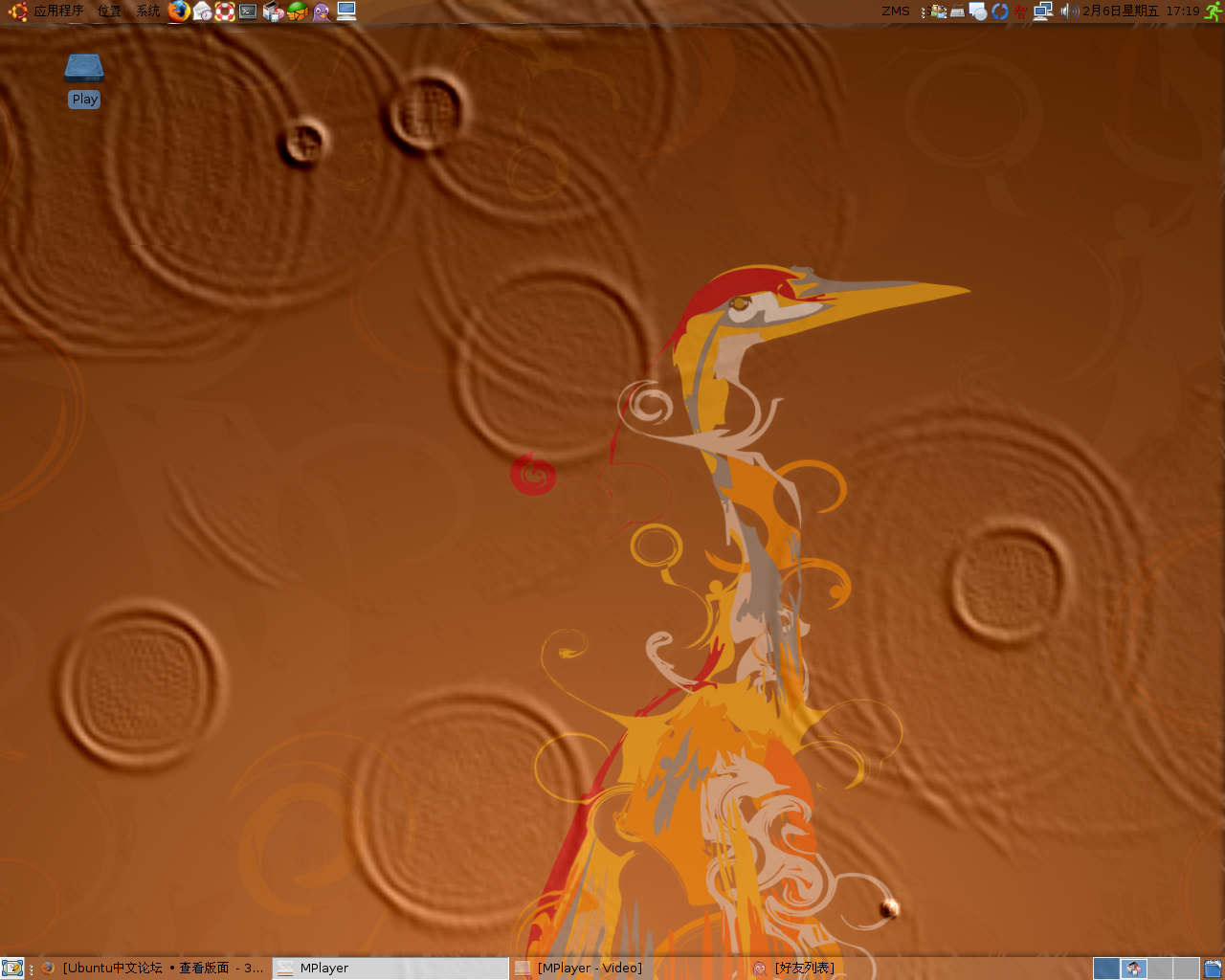Click the volume speaker icon
Image resolution: width=1225 pixels, height=980 pixels.
tap(1069, 11)
